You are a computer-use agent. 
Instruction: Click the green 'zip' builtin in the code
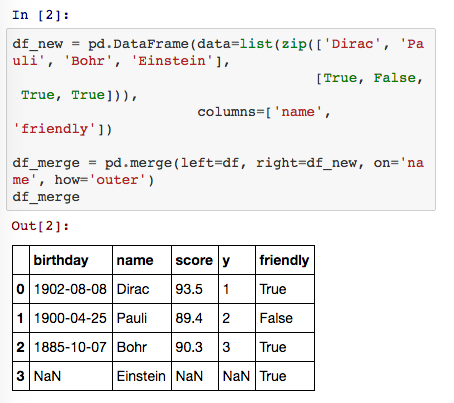point(294,44)
